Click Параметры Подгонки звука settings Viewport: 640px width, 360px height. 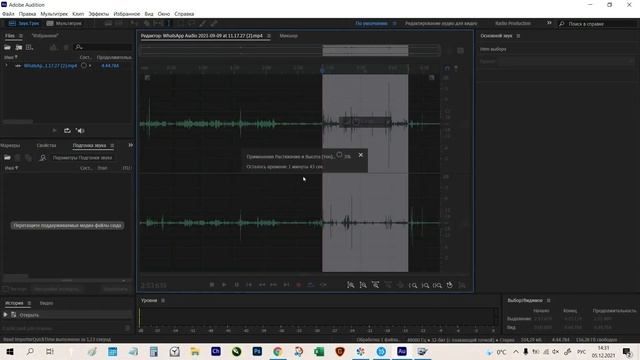(x=82, y=158)
